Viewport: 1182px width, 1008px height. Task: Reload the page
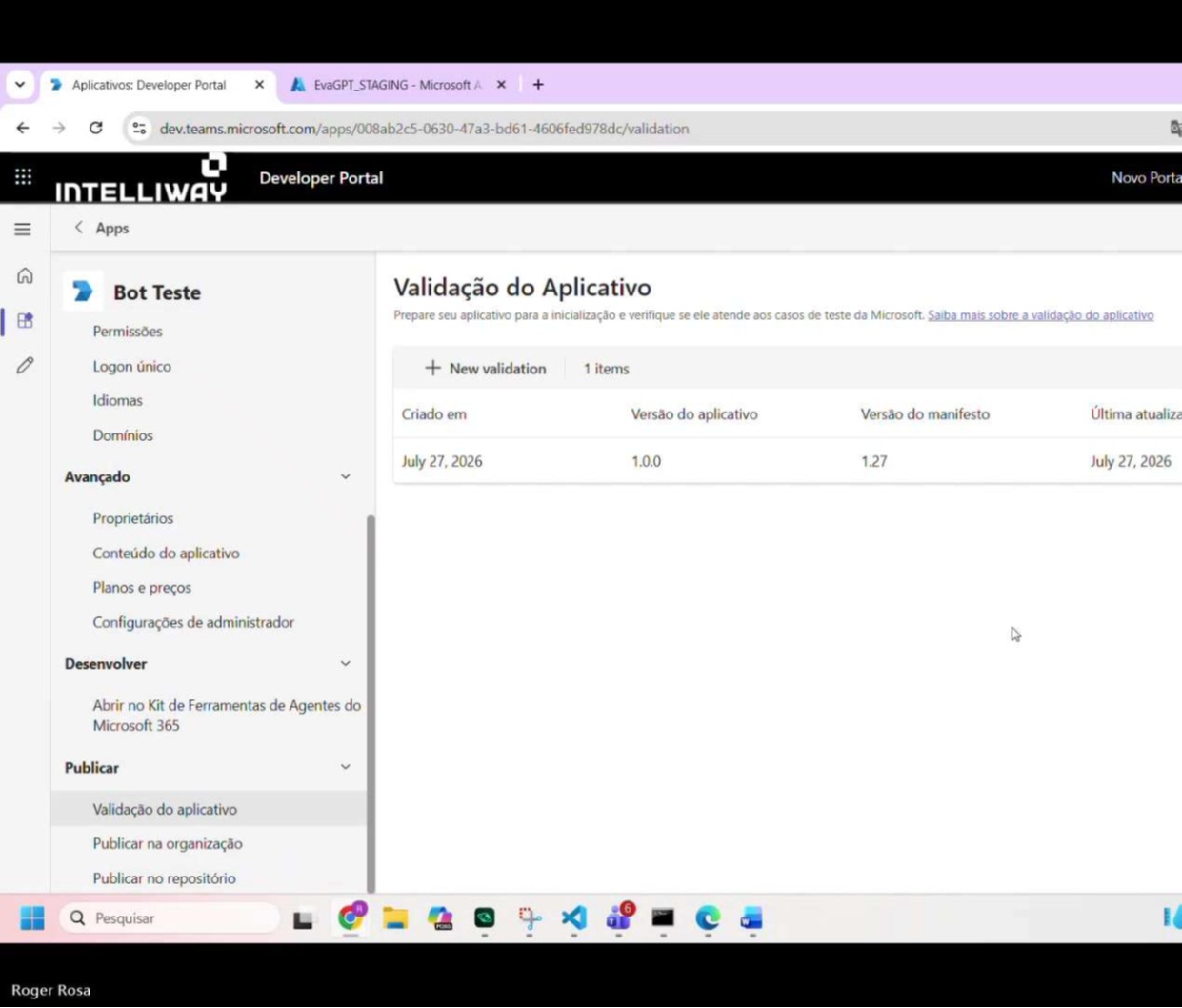click(95, 128)
